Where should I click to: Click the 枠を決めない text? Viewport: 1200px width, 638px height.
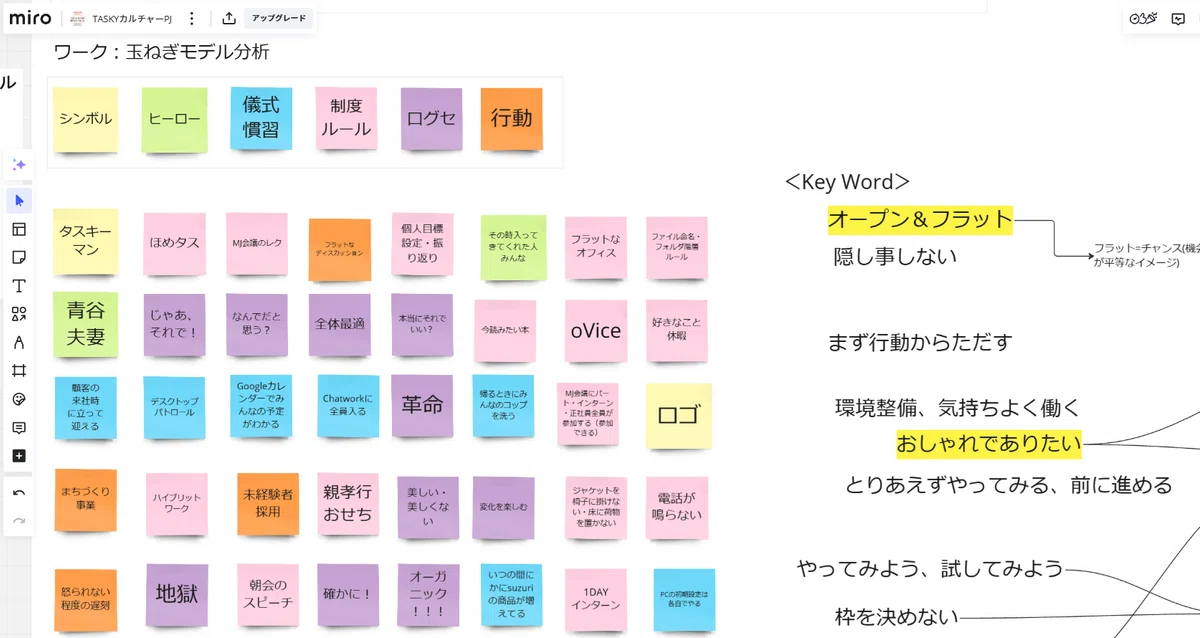pos(896,616)
